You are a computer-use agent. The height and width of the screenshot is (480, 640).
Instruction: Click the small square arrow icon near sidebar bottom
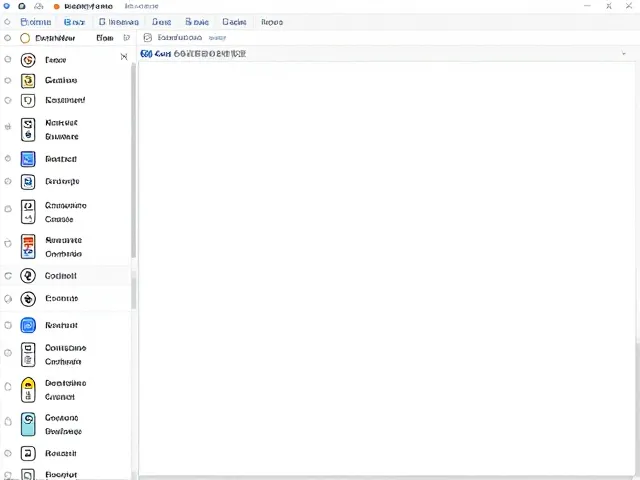(28, 453)
